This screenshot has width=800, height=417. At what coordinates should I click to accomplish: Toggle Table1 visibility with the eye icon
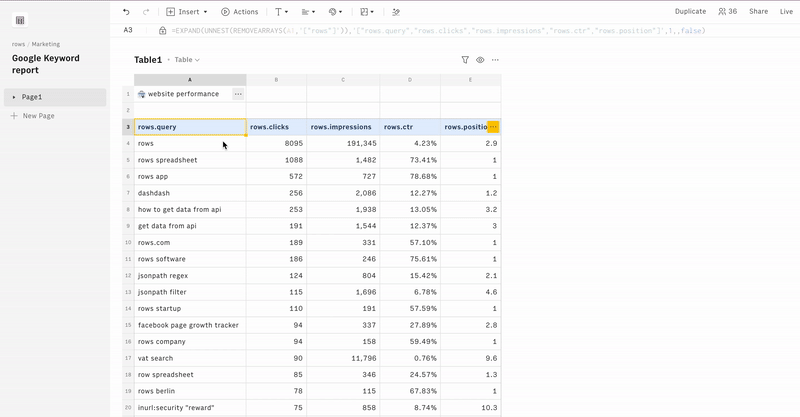pos(480,60)
